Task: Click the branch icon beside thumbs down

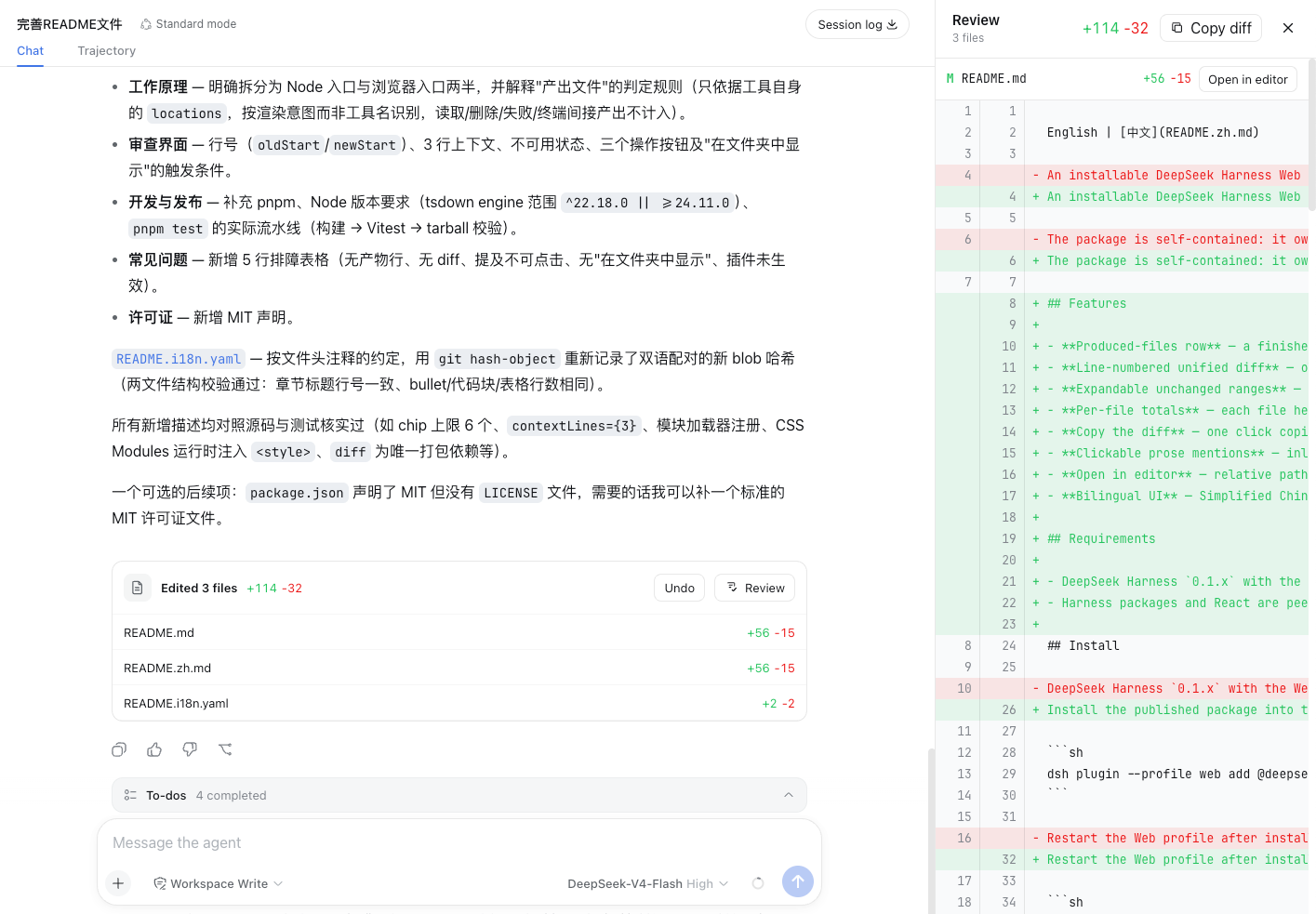Action: (225, 749)
